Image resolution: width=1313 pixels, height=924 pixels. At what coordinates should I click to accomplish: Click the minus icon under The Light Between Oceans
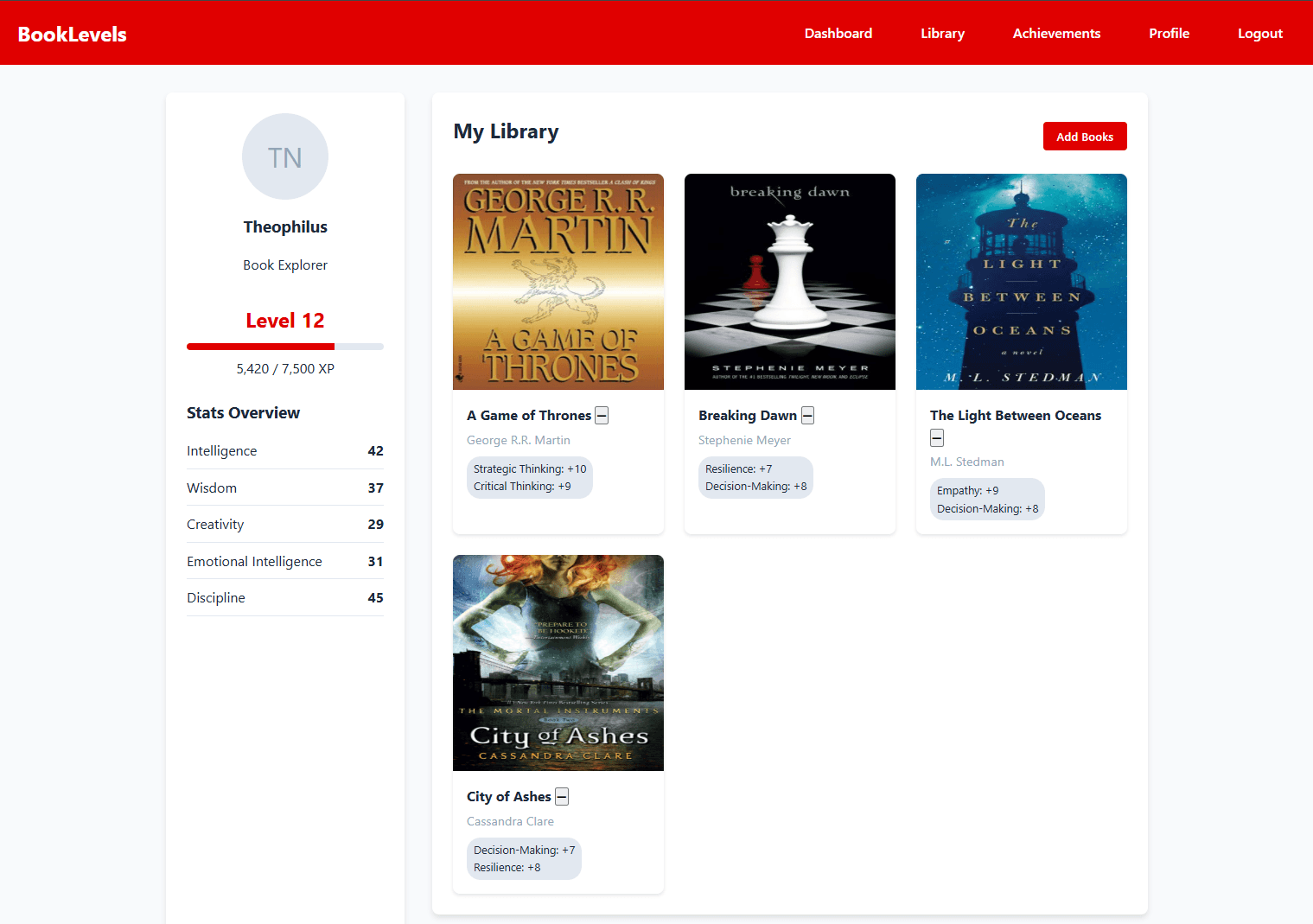(x=937, y=438)
